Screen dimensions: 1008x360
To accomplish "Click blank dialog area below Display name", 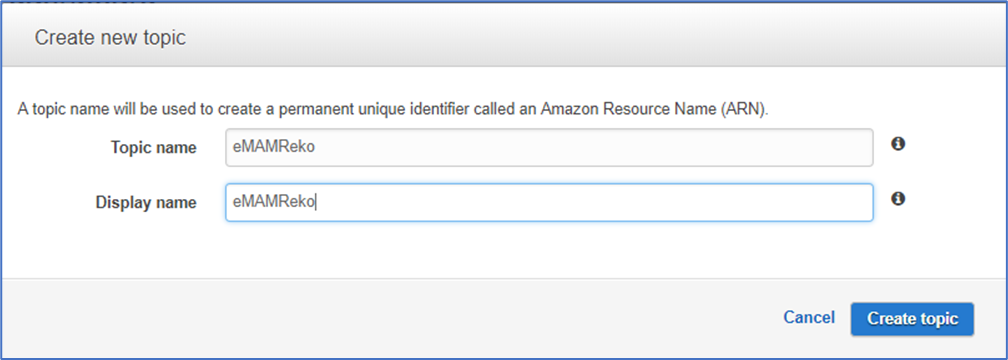I will point(501,251).
